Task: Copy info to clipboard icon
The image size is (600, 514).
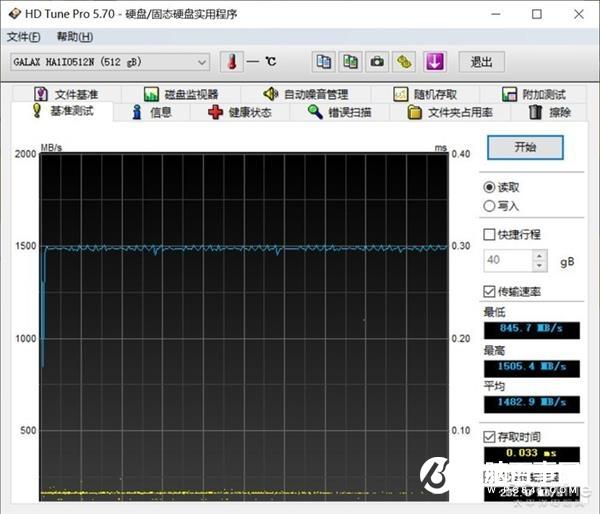Action: (324, 62)
